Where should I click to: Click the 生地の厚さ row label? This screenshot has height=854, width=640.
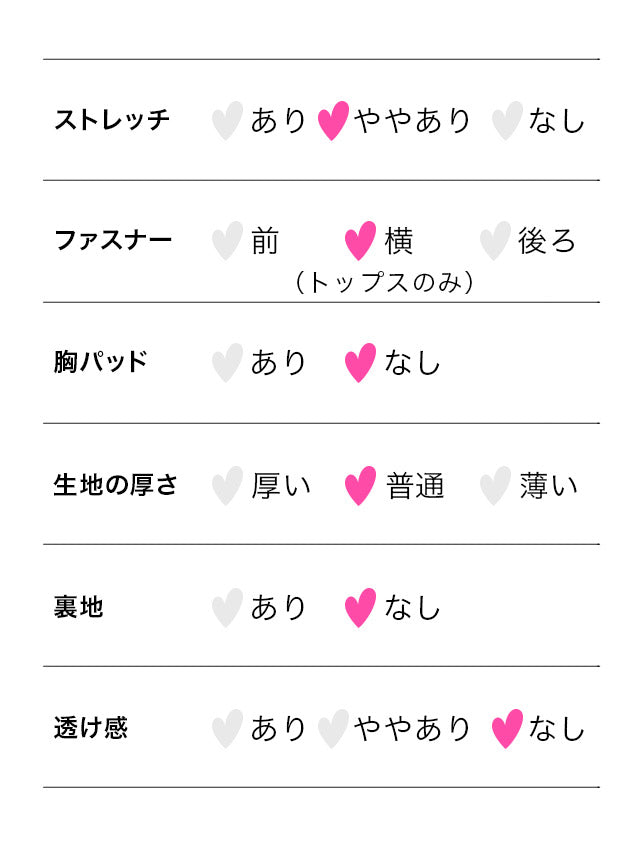point(116,486)
